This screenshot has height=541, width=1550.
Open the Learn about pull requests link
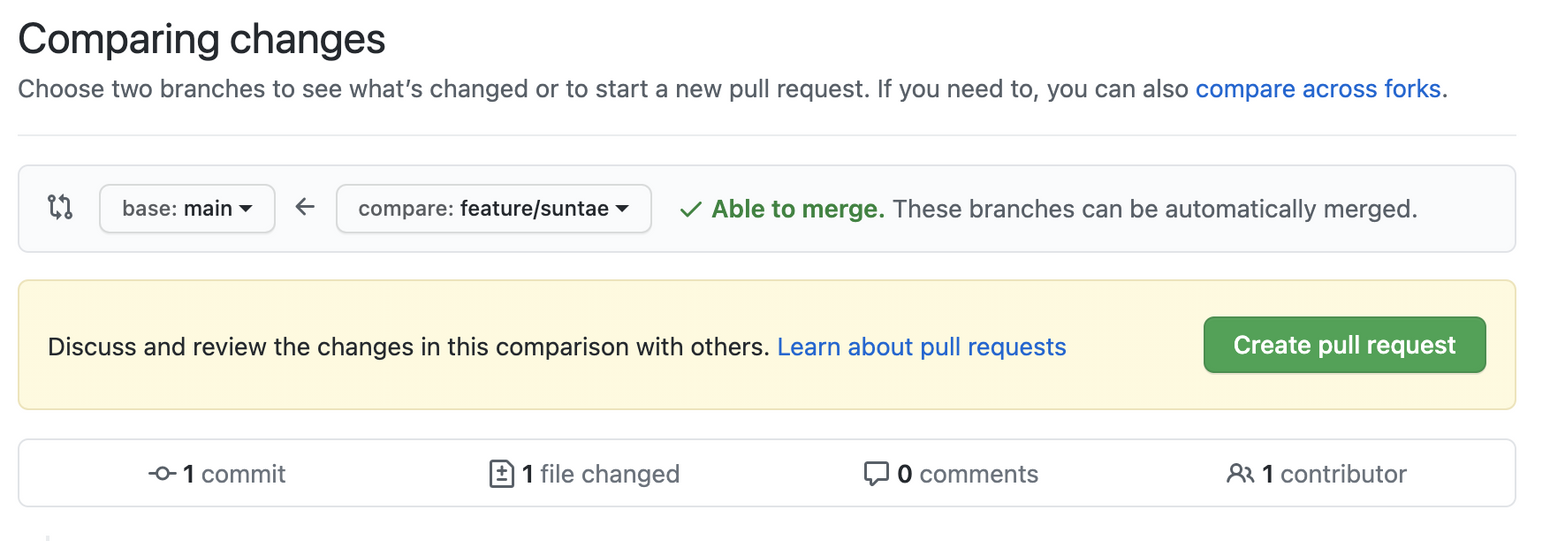[921, 347]
